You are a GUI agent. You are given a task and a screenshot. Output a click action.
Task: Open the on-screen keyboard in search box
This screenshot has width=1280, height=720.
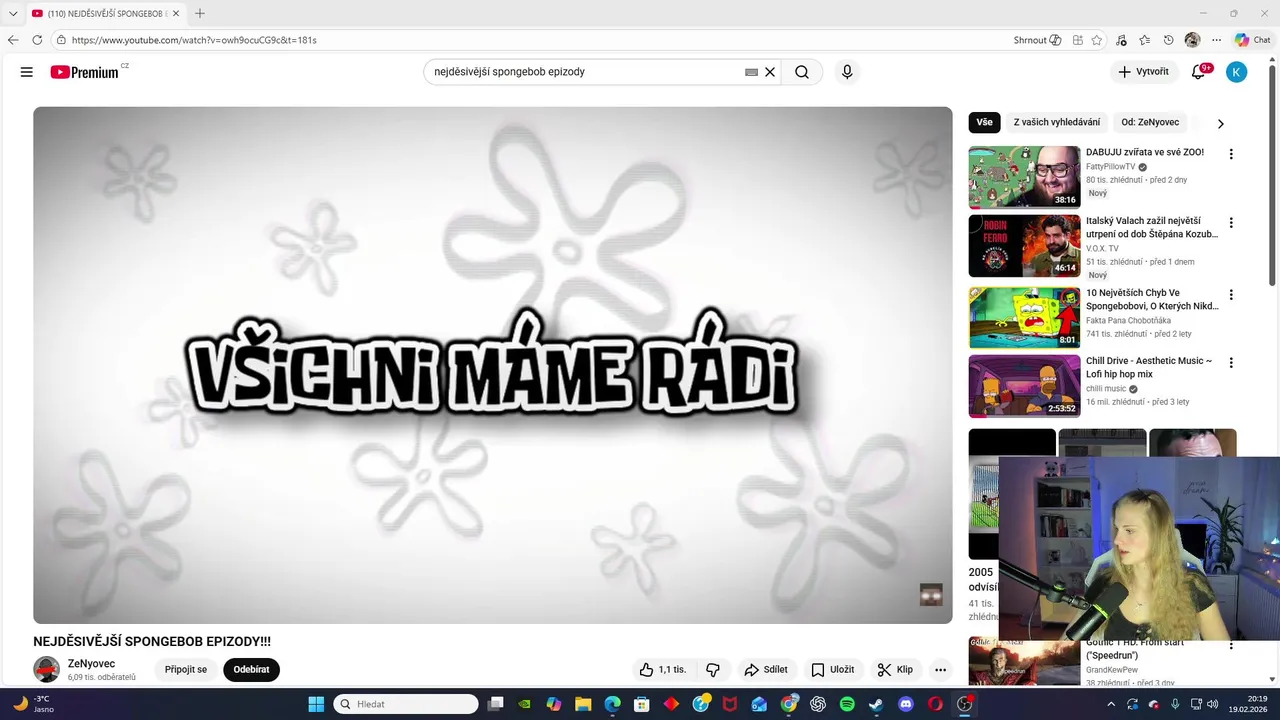(x=751, y=72)
